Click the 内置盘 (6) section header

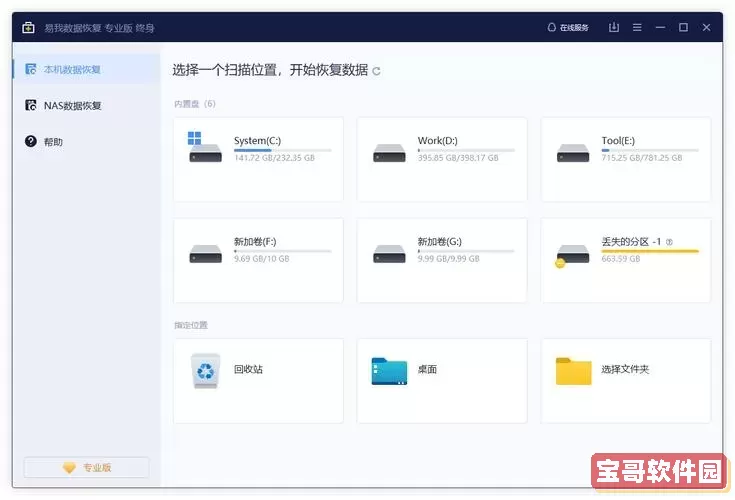tap(195, 104)
